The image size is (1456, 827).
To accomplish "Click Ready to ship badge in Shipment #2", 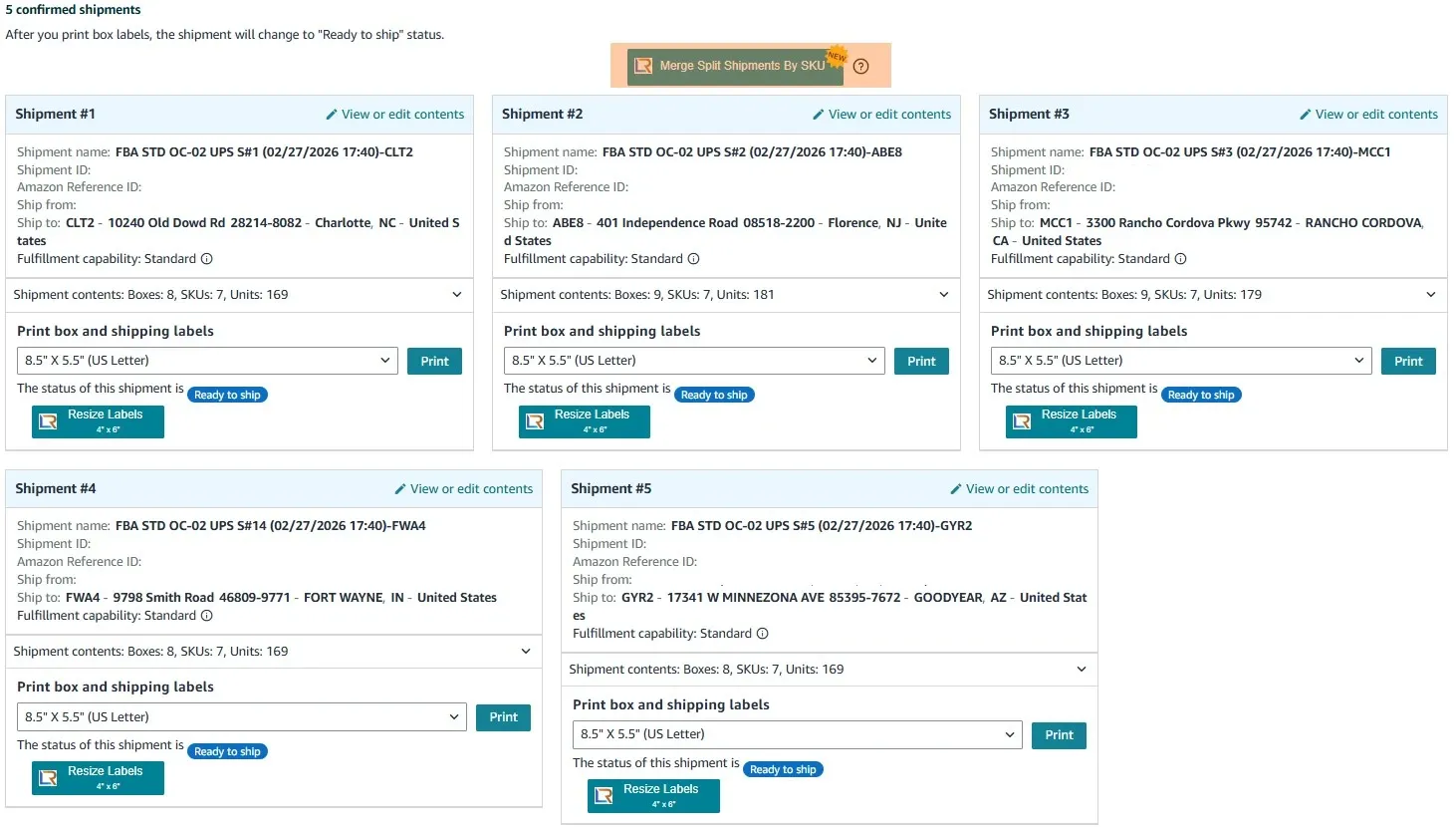I will (x=714, y=396).
